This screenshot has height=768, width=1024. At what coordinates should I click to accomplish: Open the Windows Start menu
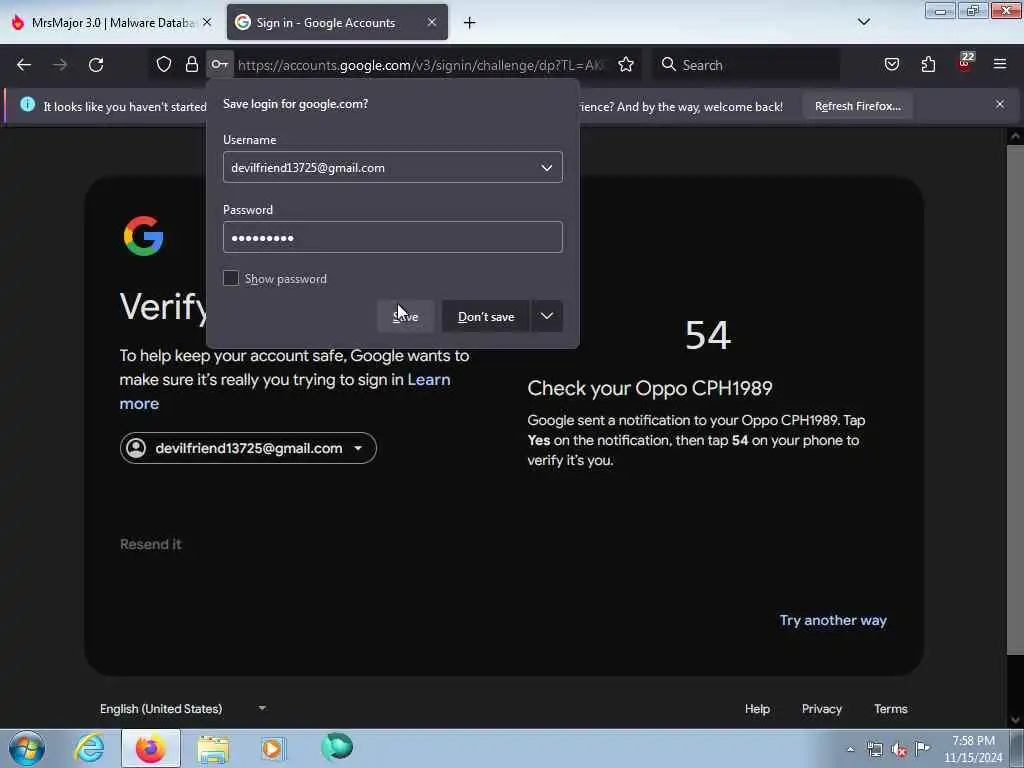click(x=27, y=748)
